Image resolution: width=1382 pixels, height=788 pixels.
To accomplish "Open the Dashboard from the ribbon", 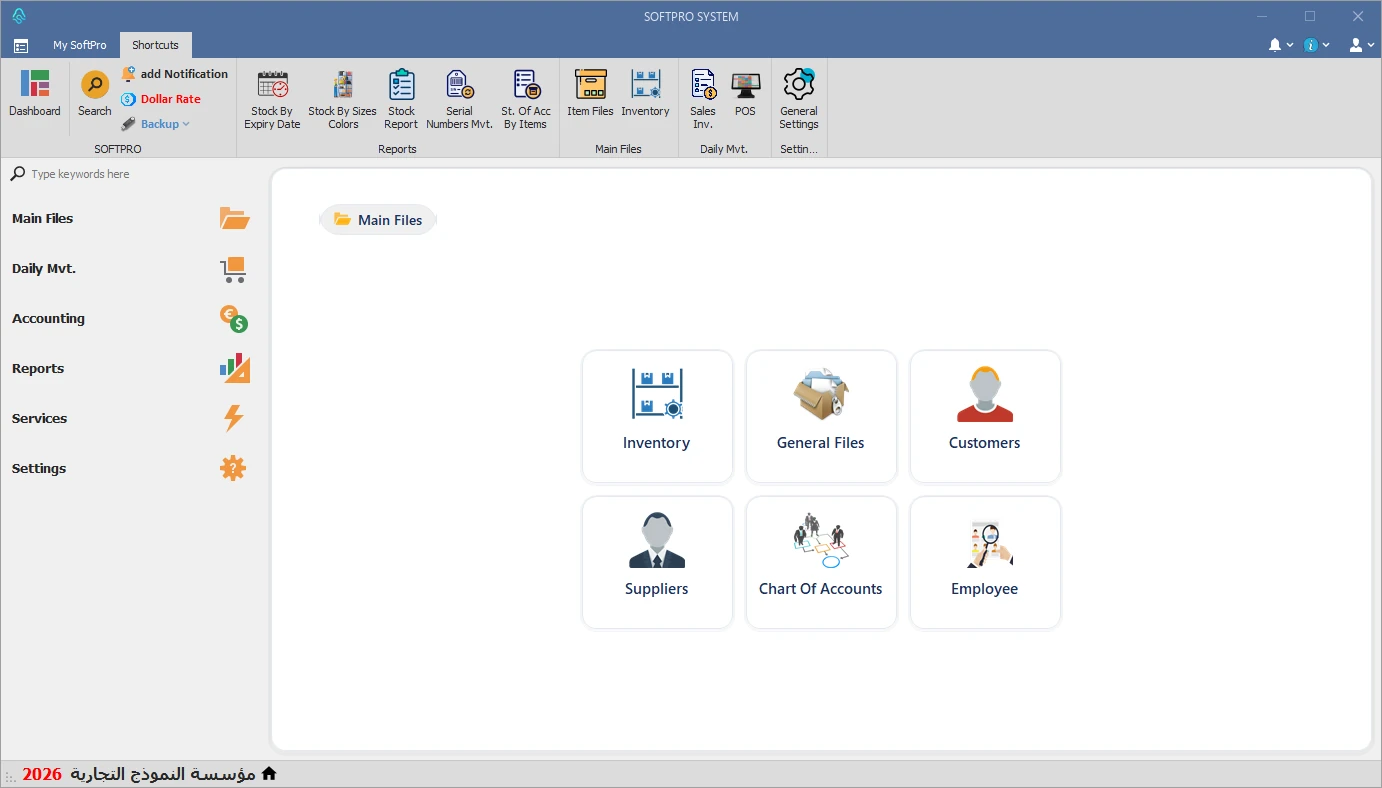I will click(x=35, y=94).
